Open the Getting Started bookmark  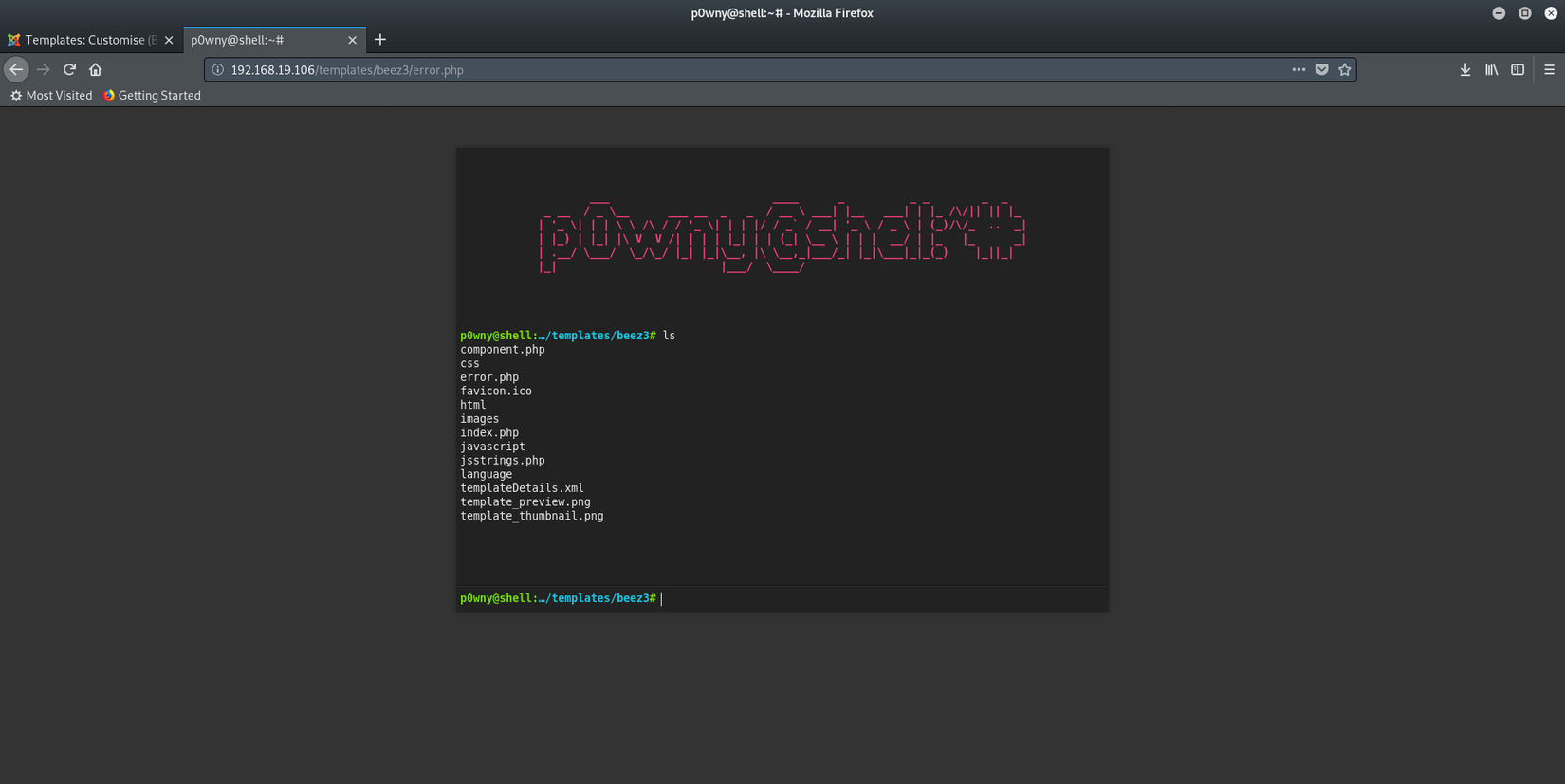tap(152, 96)
